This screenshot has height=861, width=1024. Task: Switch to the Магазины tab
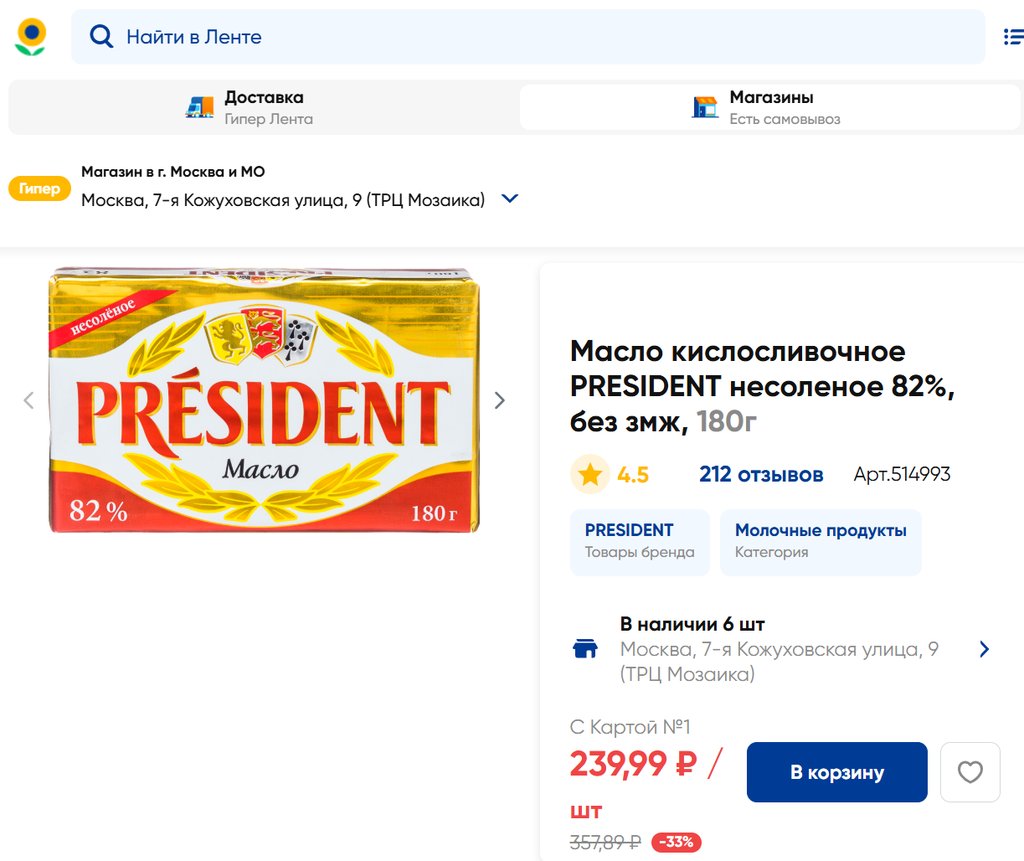[x=770, y=107]
